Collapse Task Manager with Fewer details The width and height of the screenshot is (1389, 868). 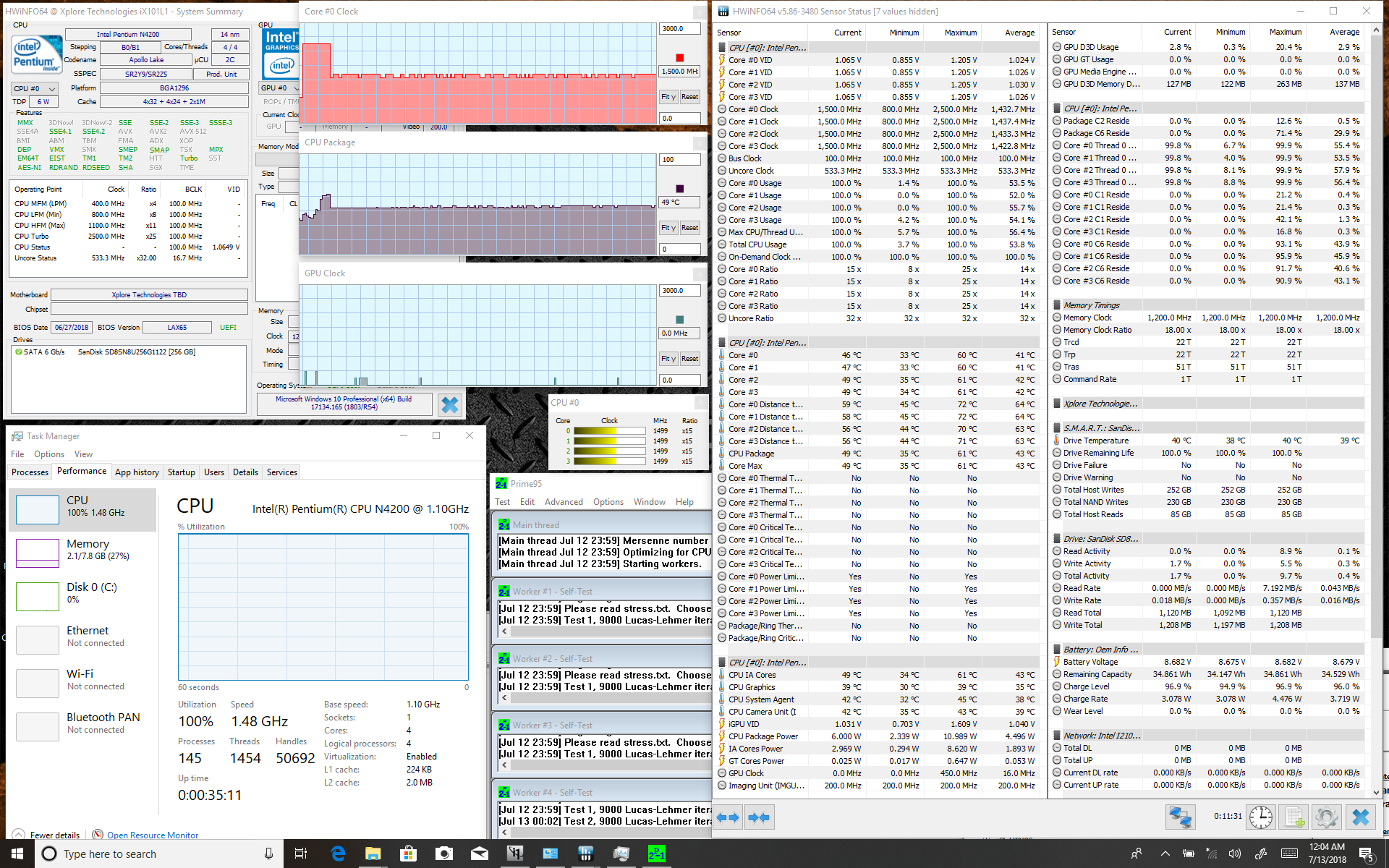click(47, 835)
